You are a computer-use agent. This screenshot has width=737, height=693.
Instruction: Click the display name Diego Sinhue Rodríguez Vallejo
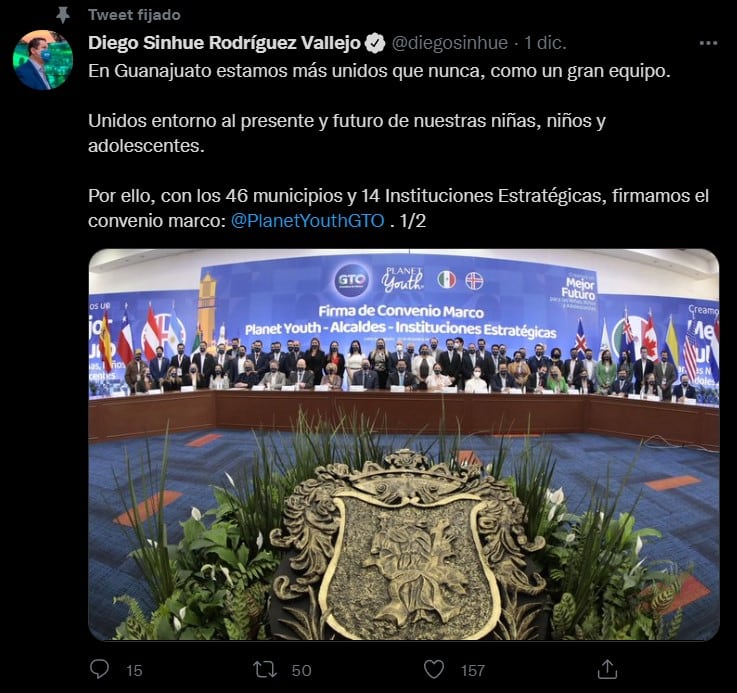tap(224, 43)
